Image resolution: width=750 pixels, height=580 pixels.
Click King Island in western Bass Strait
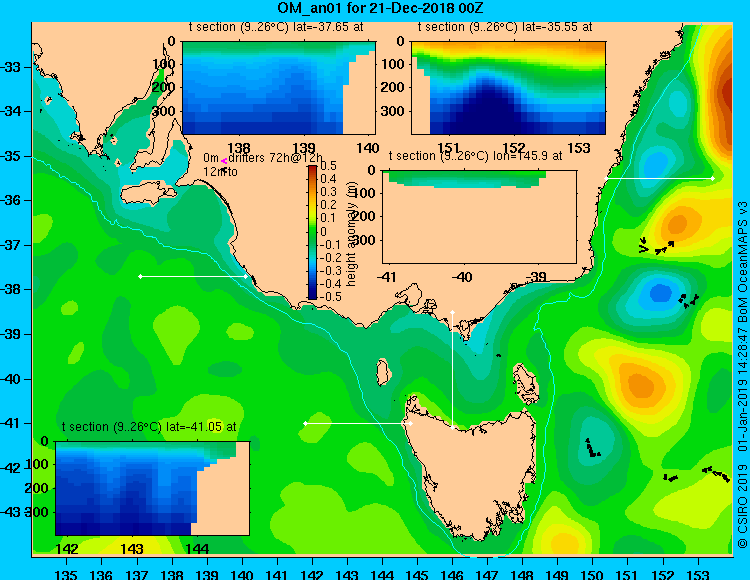382,372
